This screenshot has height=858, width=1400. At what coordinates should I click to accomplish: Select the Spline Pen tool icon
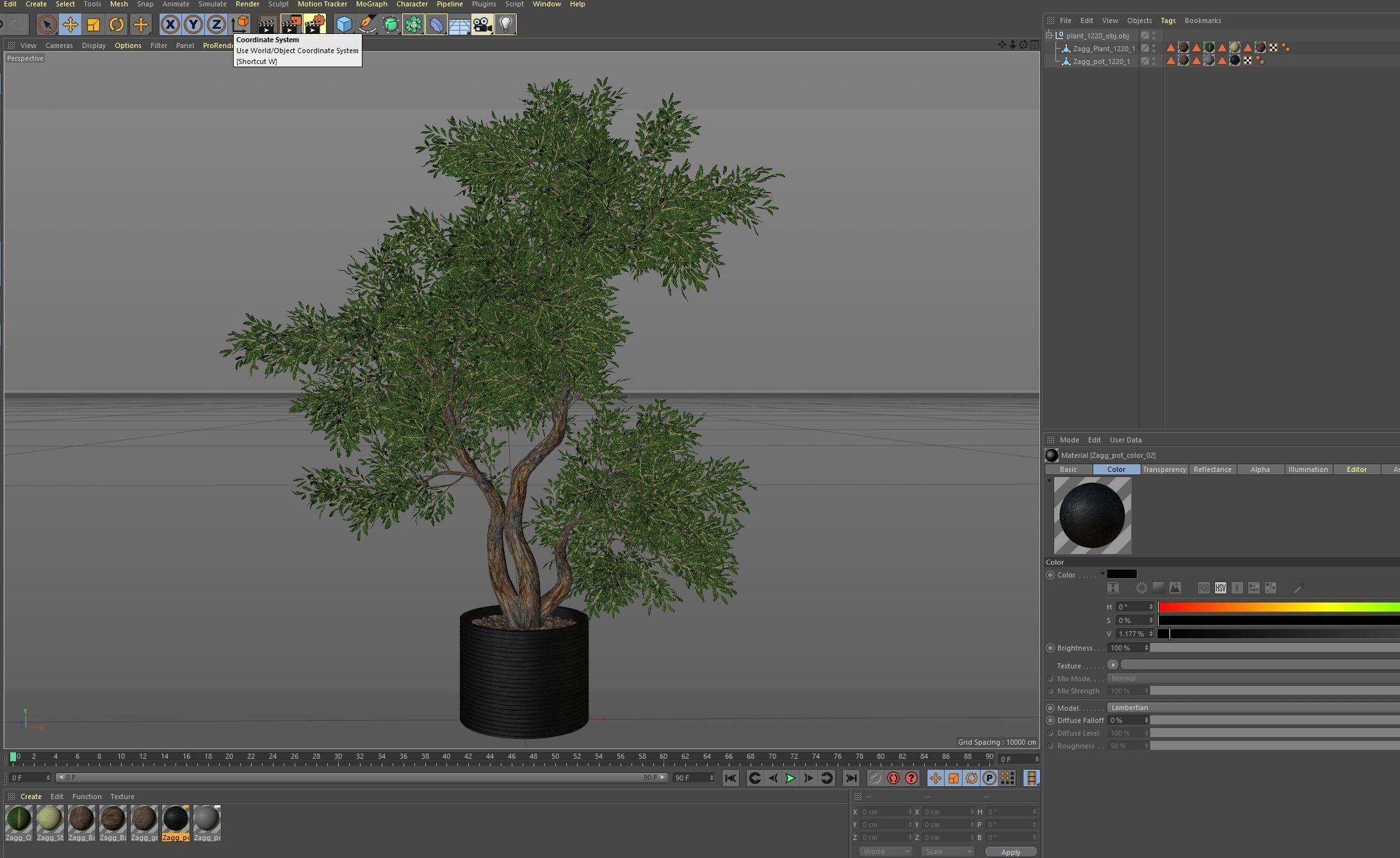(x=368, y=25)
